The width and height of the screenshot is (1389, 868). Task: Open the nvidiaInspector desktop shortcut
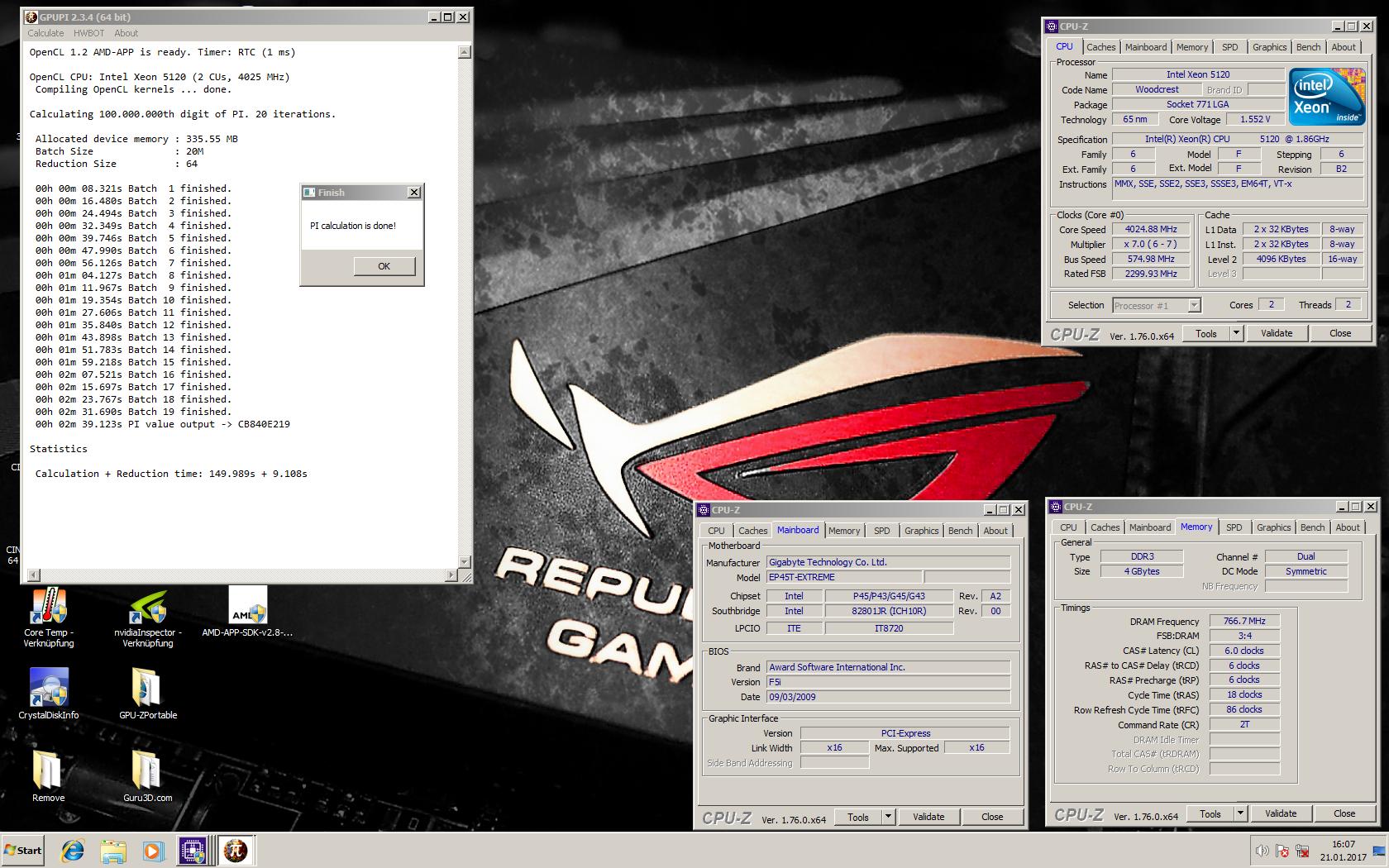pyautogui.click(x=148, y=618)
